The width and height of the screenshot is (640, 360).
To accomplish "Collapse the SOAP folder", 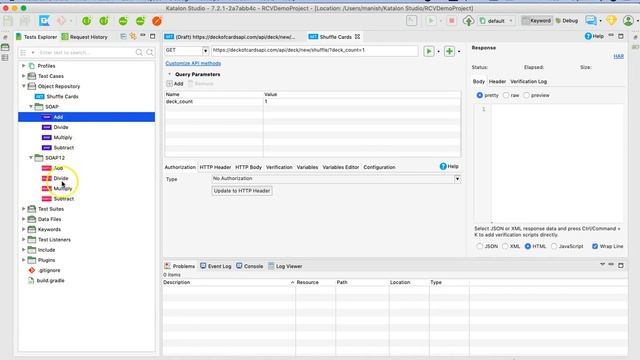I will tap(31, 107).
